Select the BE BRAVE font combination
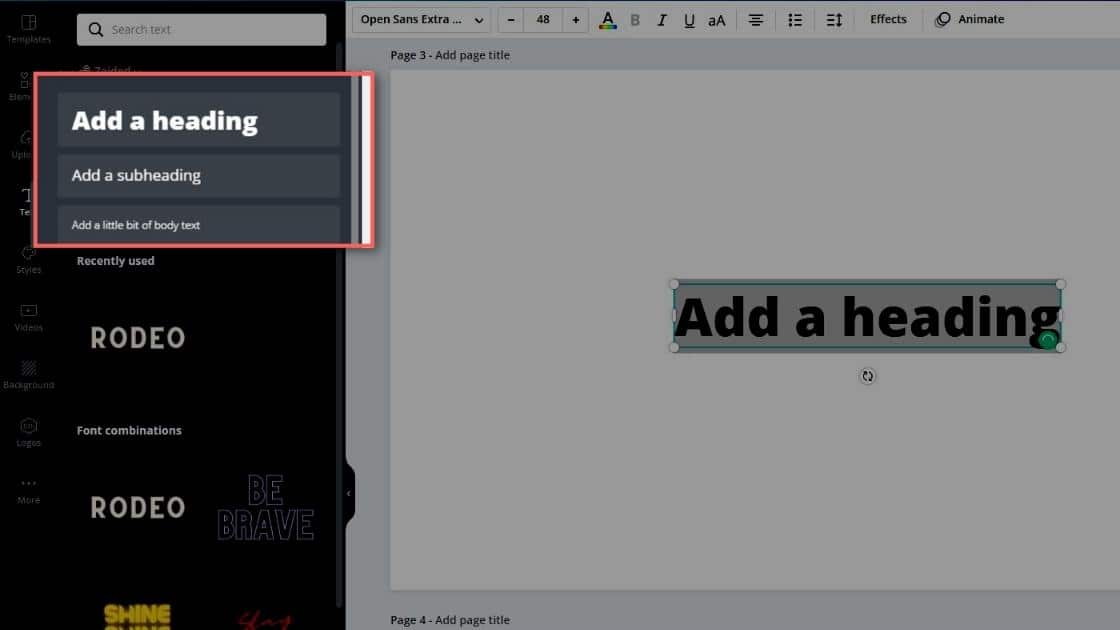 266,507
